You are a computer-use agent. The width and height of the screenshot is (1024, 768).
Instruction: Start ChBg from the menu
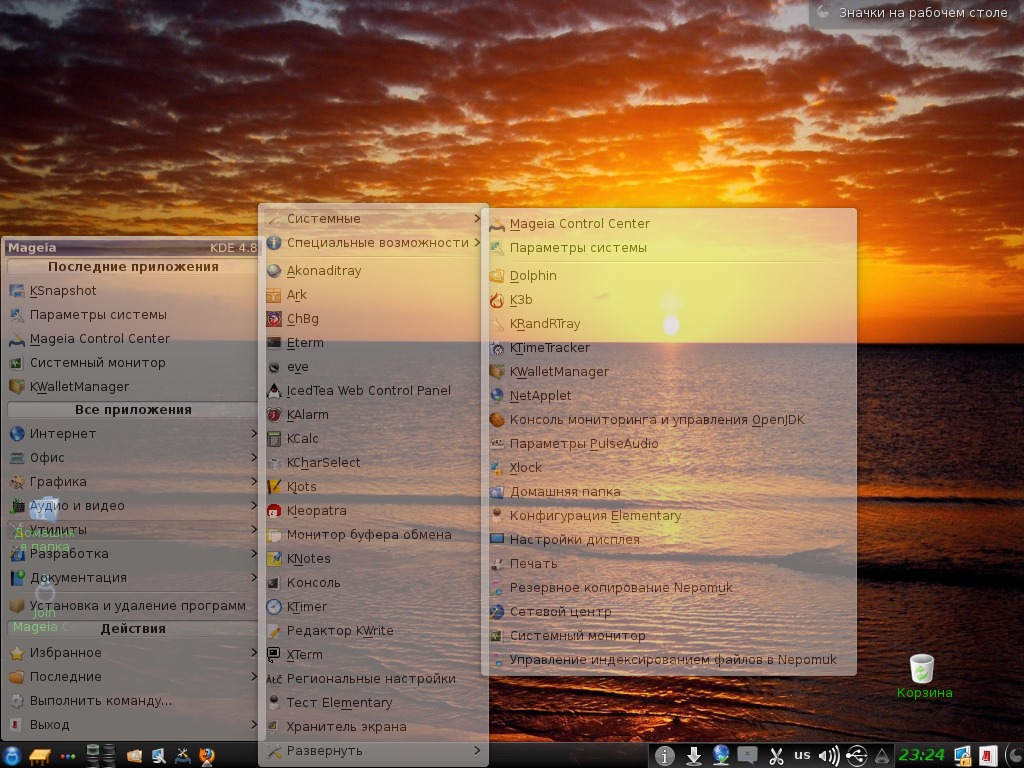(x=374, y=319)
